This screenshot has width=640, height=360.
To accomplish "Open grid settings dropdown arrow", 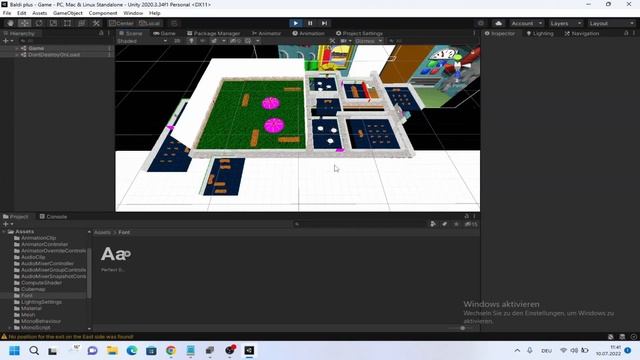I will click(258, 41).
